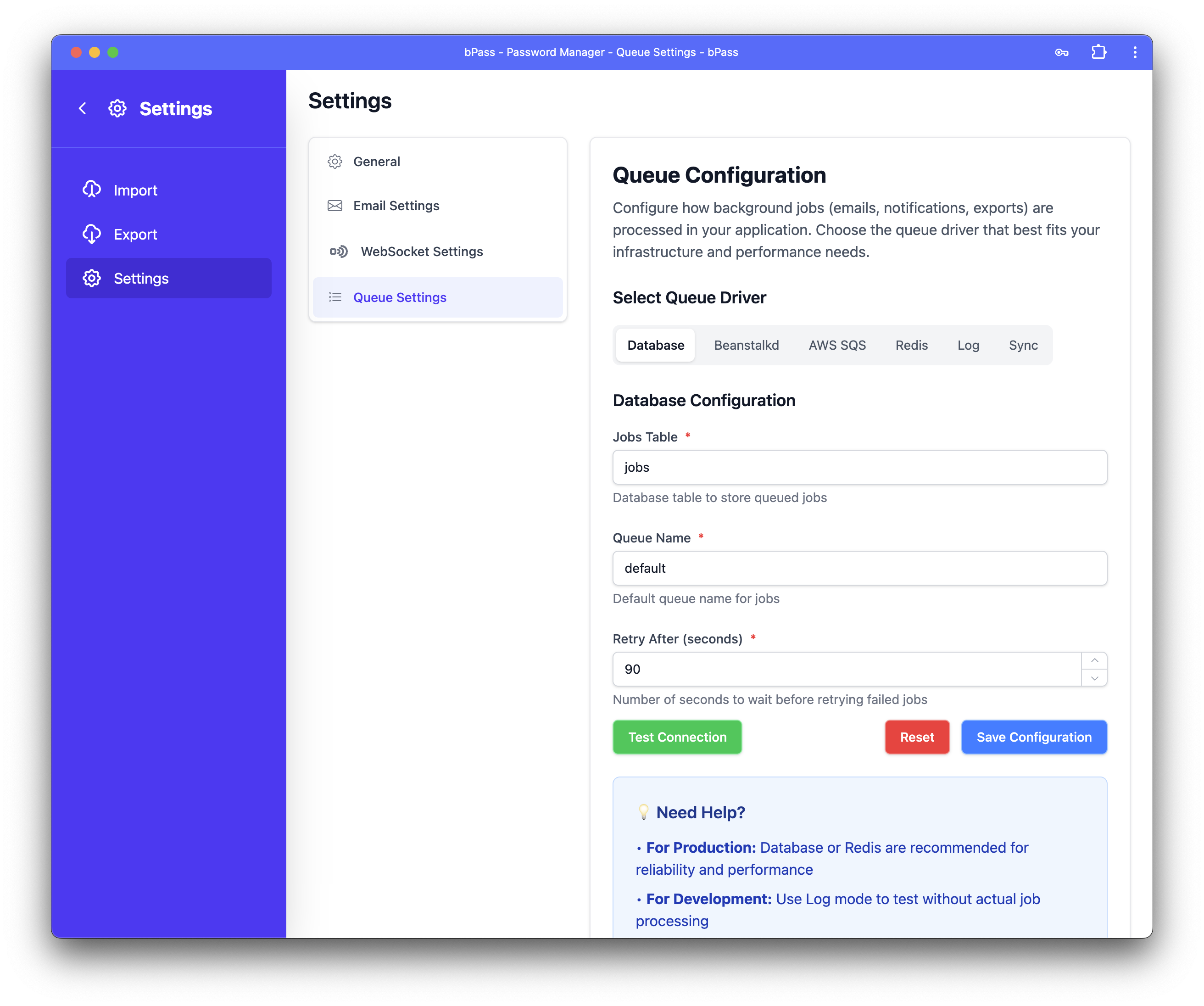Click the Email Settings envelope icon

[335, 206]
